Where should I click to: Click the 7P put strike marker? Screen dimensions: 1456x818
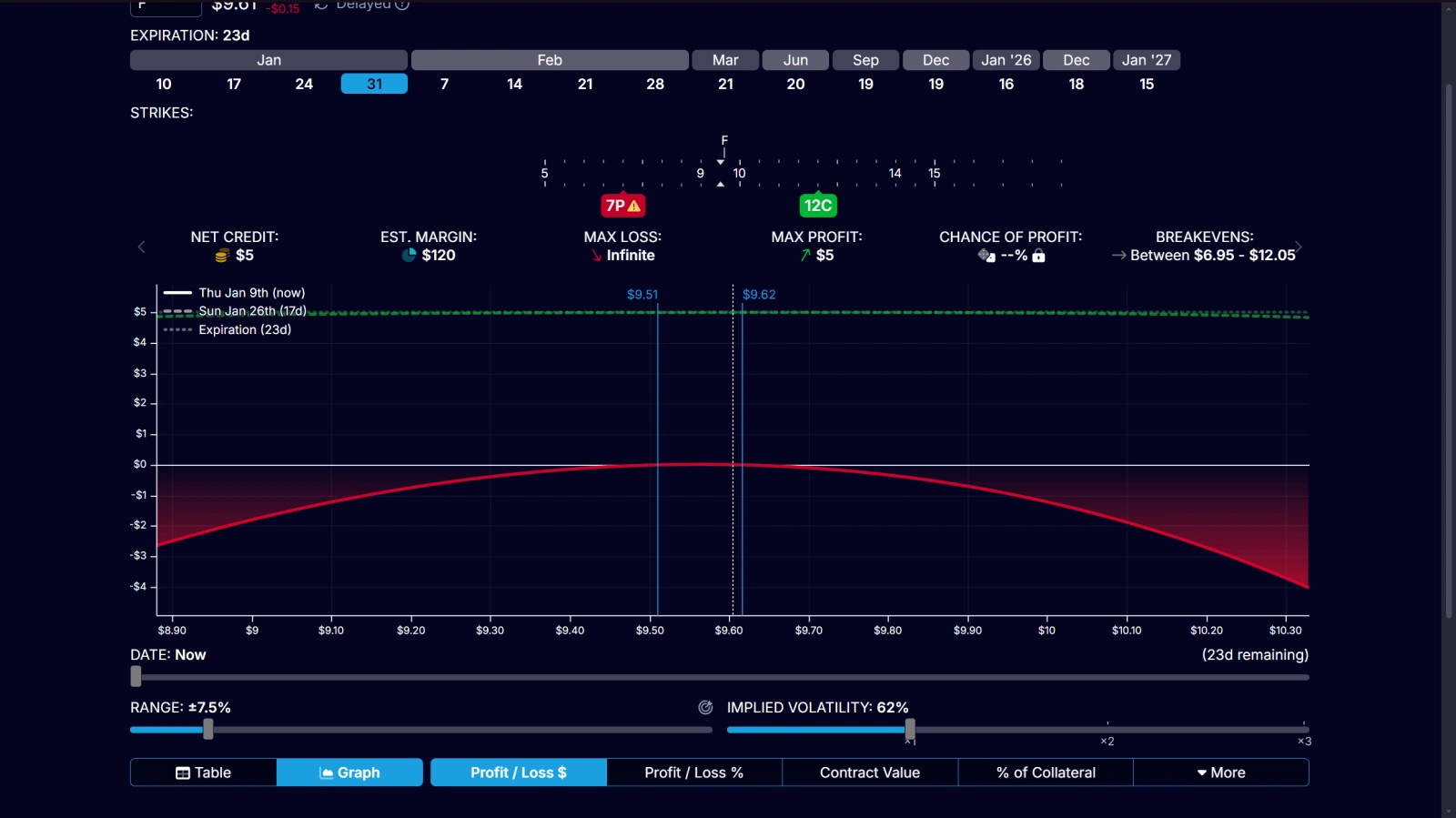point(623,206)
